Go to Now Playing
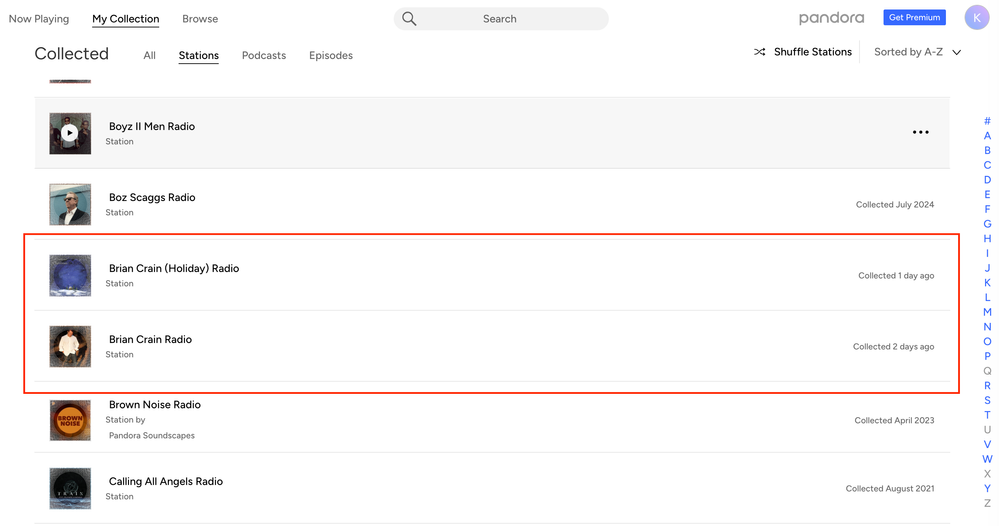The height and width of the screenshot is (526, 999). (x=39, y=19)
